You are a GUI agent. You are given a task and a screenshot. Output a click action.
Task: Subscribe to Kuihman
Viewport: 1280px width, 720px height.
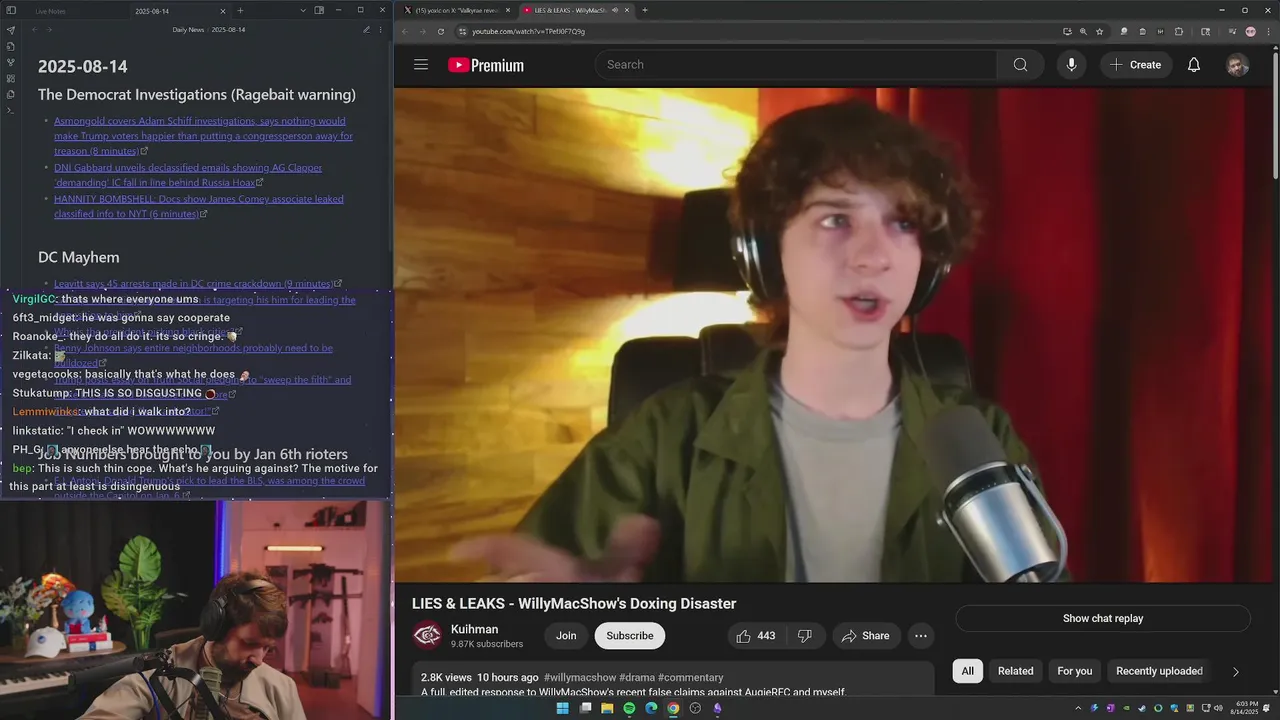point(630,636)
